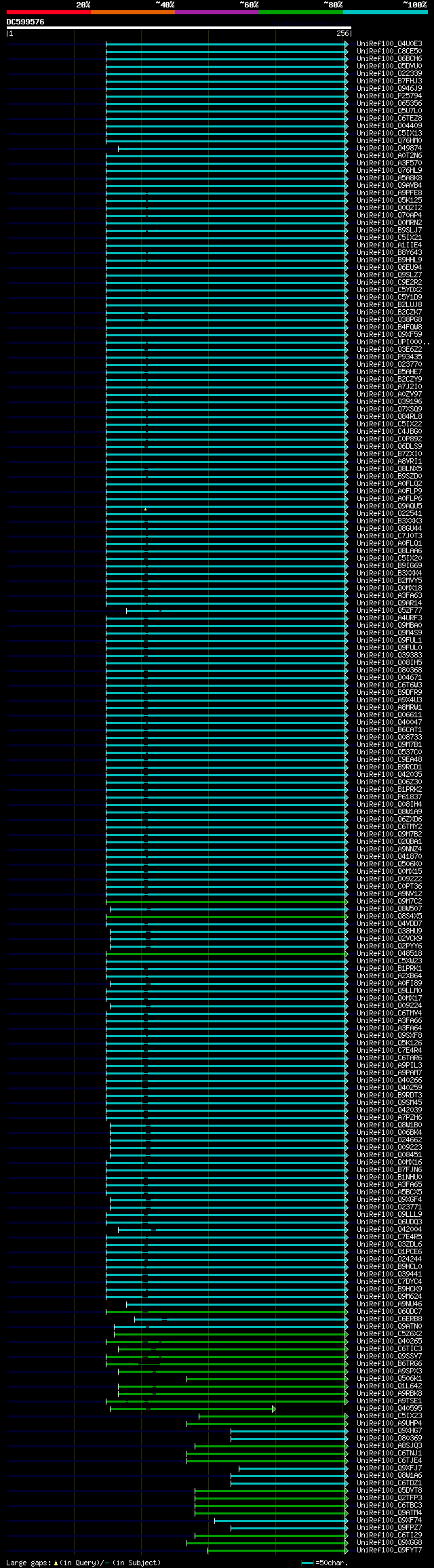
Task: Select label UniRef100_Q5DVT8
Action: pos(389,1491)
